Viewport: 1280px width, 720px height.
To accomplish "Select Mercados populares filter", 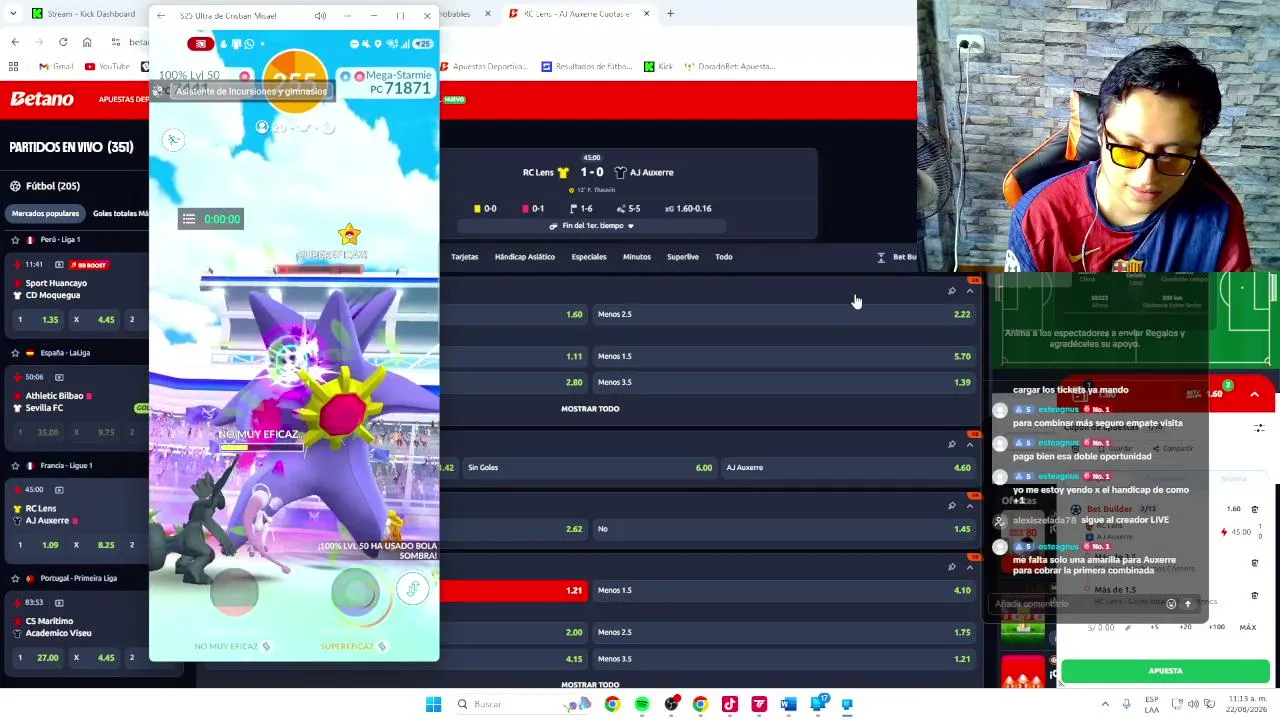I will 45,213.
